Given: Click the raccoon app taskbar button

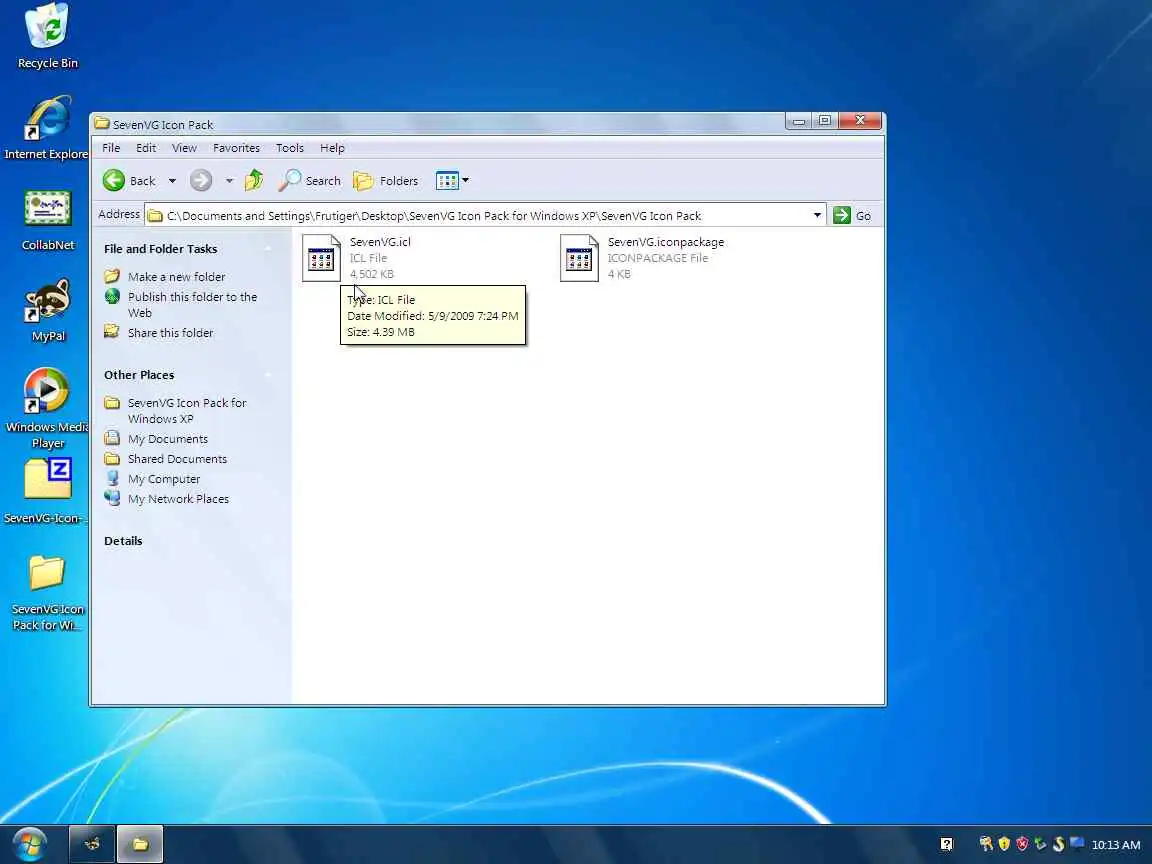Looking at the screenshot, I should pos(92,844).
